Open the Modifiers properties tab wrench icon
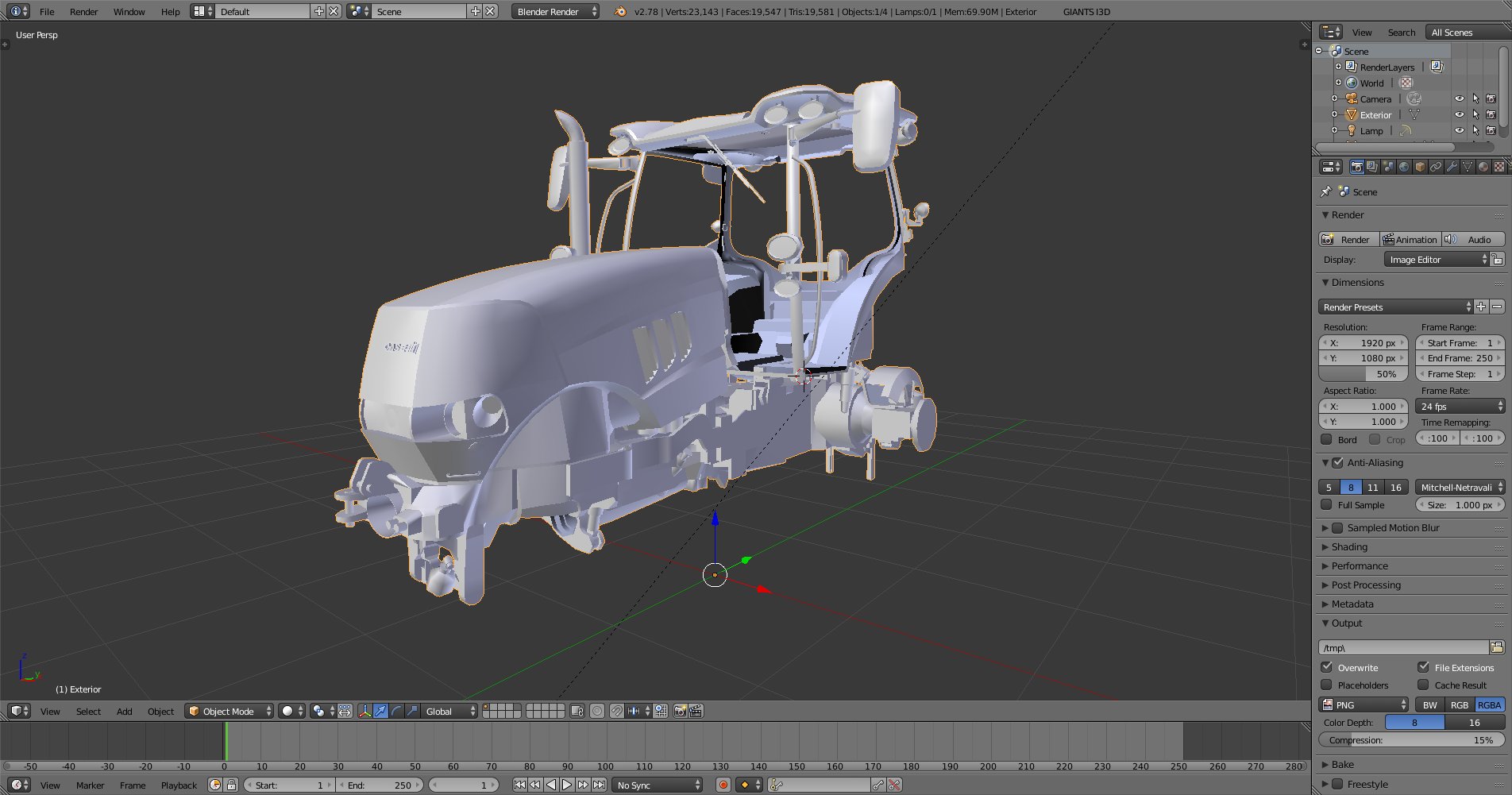Screen dimensions: 1512x795 point(1452,167)
